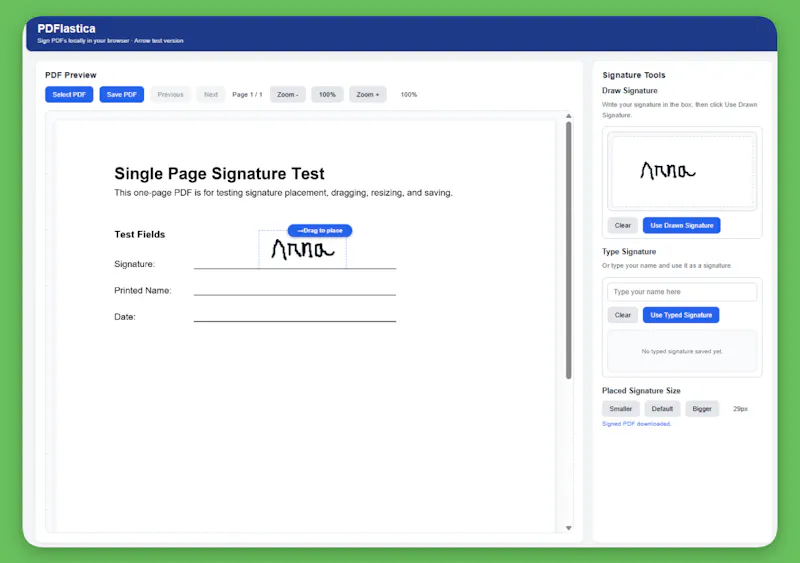Click the Select PDF button
Viewport: 800px width, 563px height.
(69, 94)
